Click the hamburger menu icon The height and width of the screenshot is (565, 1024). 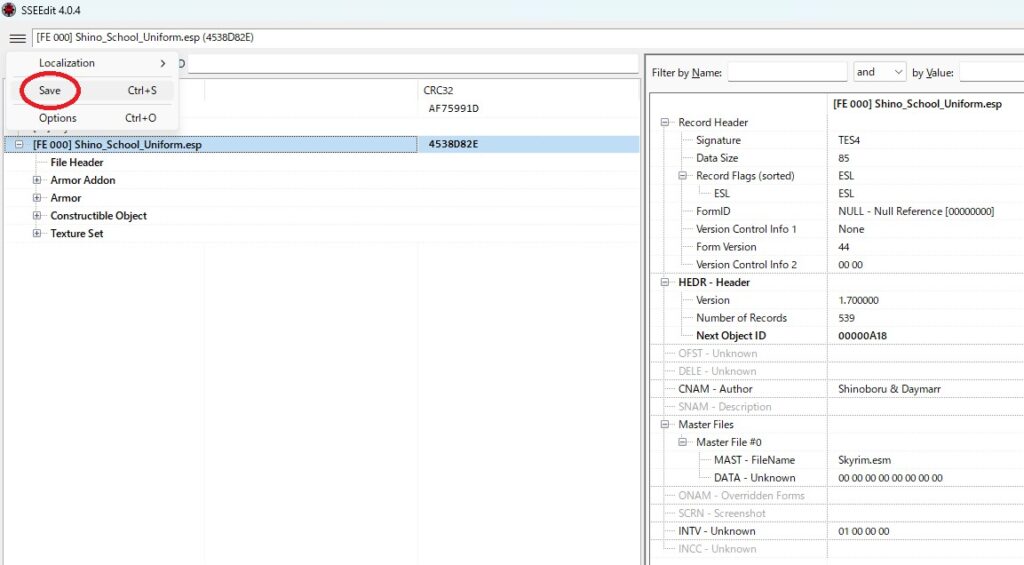tap(17, 38)
